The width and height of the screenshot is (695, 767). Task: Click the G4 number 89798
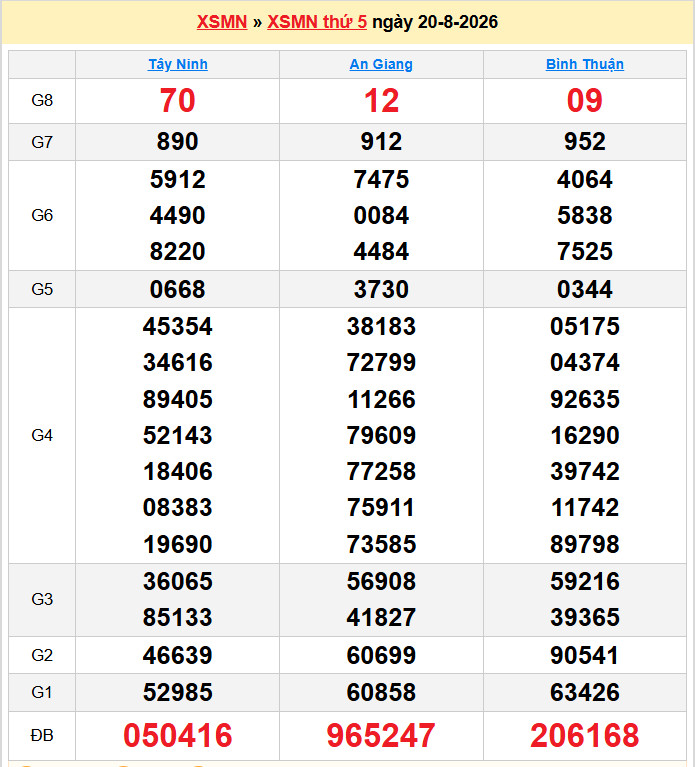(584, 544)
